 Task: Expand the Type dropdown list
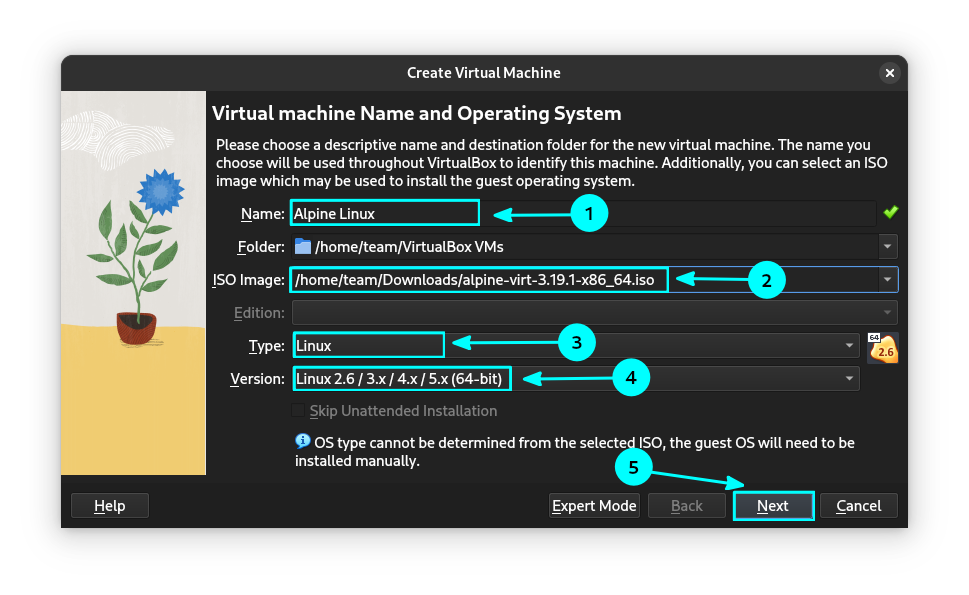(x=849, y=346)
